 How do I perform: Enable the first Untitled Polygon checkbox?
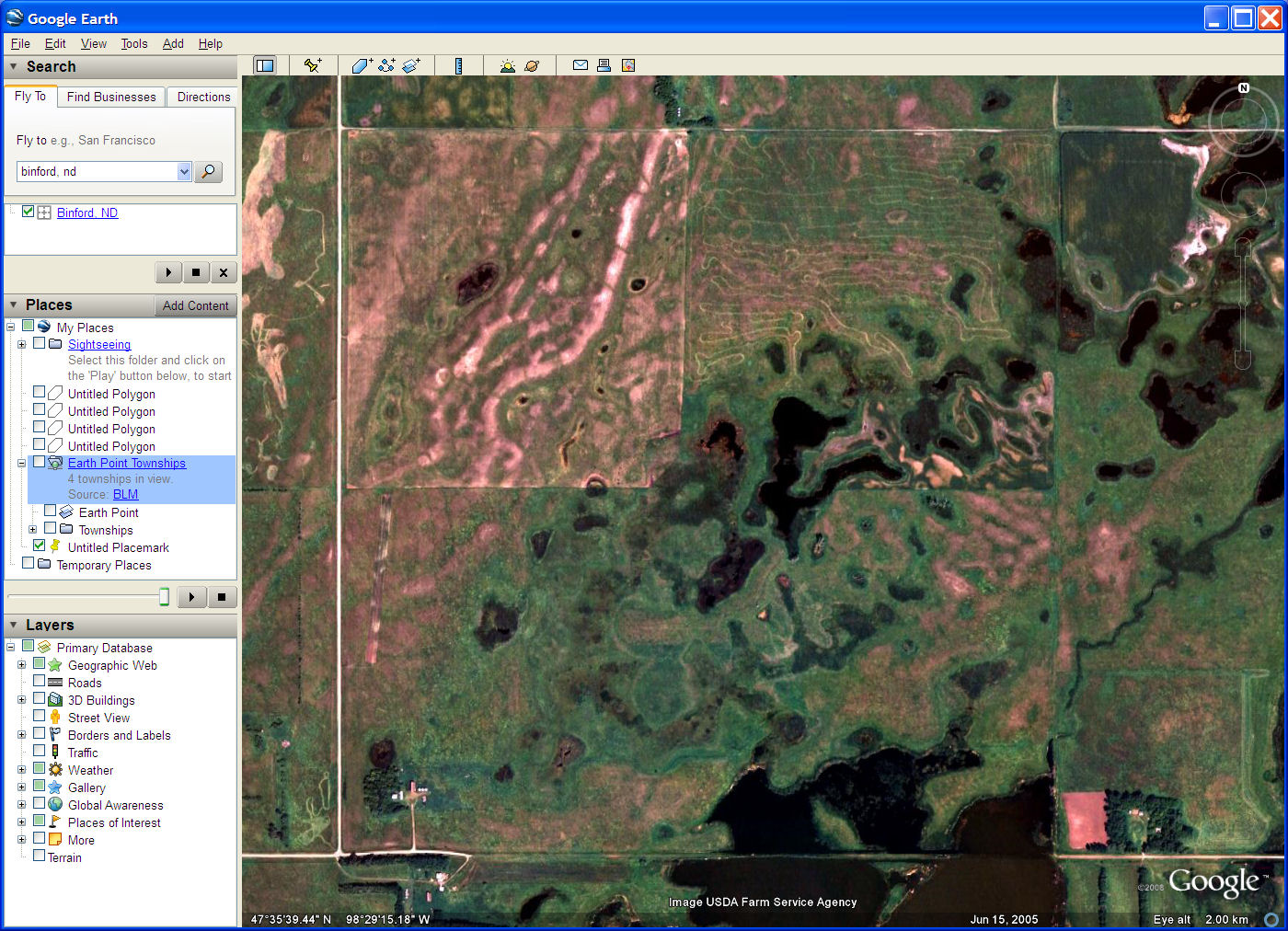point(39,393)
